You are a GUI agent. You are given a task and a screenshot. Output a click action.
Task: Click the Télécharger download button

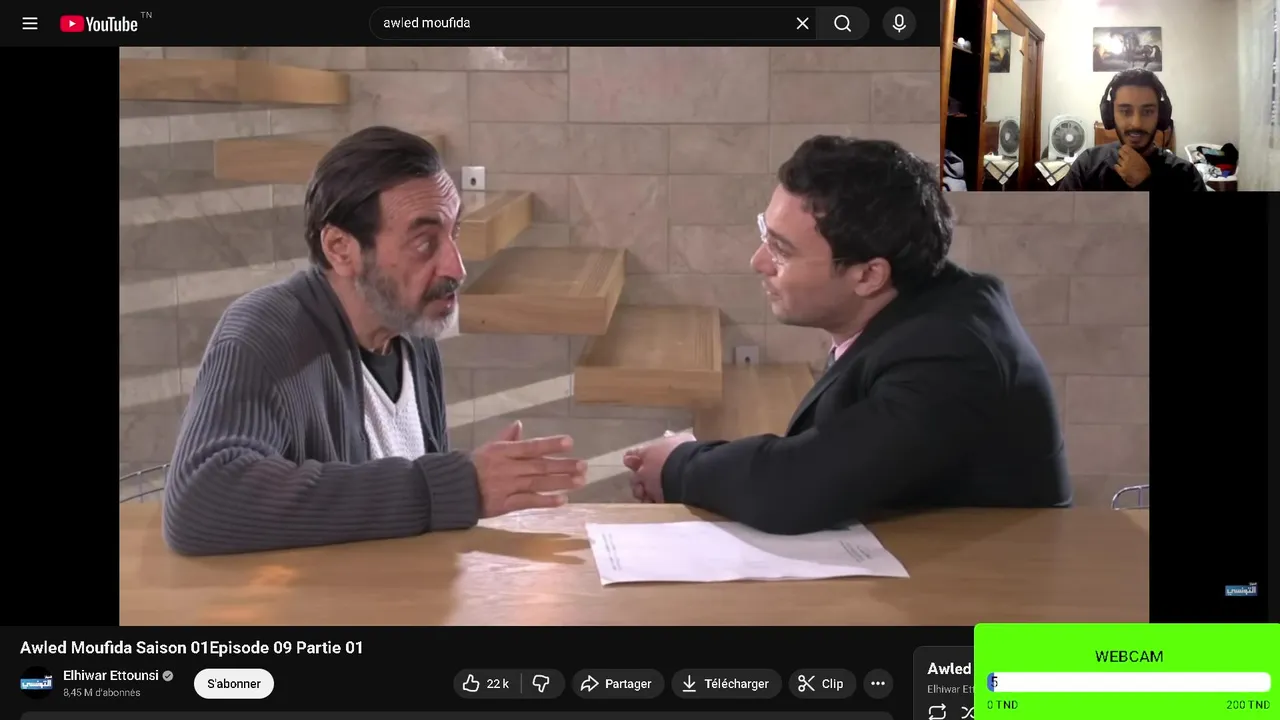[x=725, y=684]
